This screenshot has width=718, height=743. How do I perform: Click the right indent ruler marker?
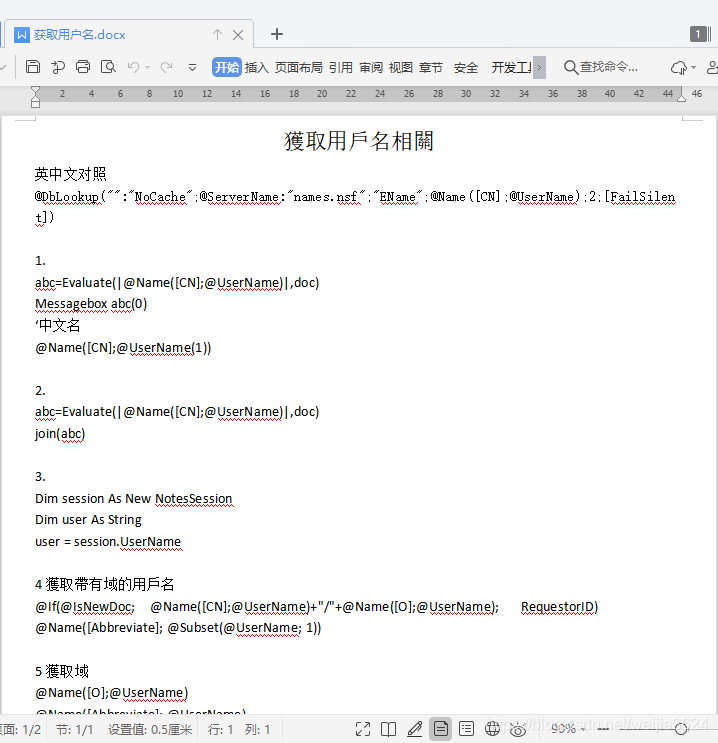click(x=682, y=97)
